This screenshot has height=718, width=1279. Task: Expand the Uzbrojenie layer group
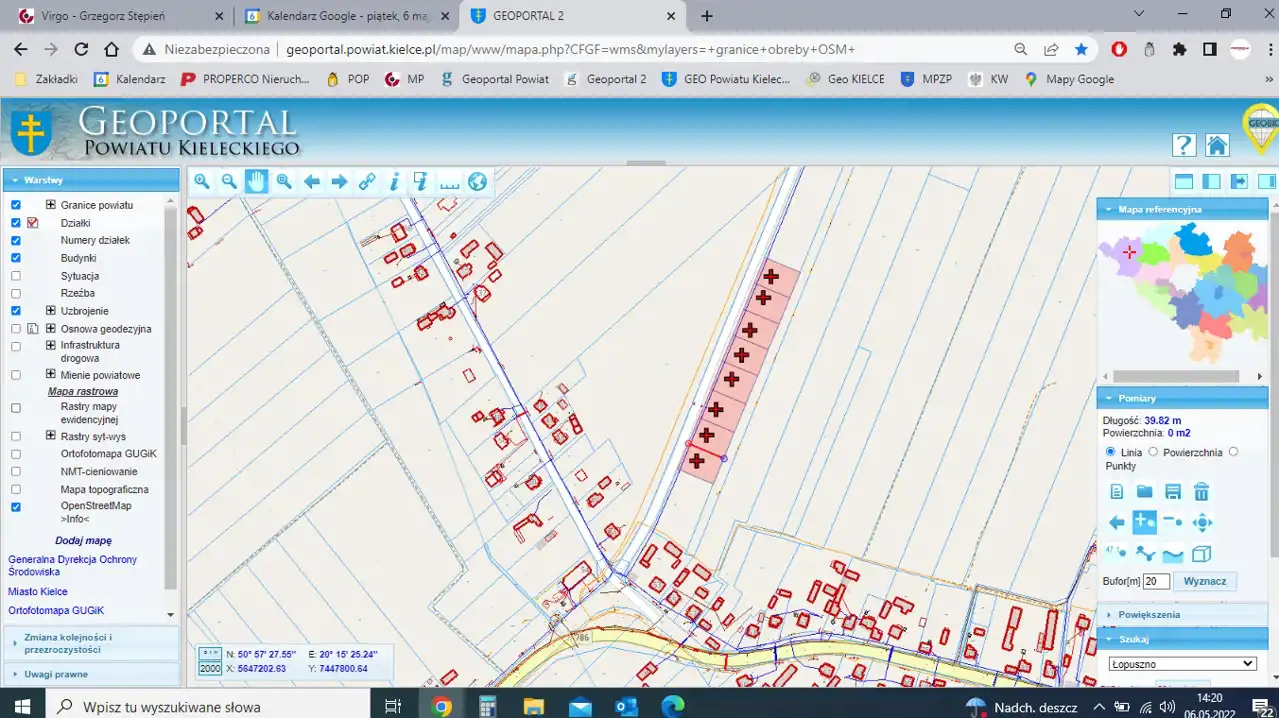tap(50, 311)
